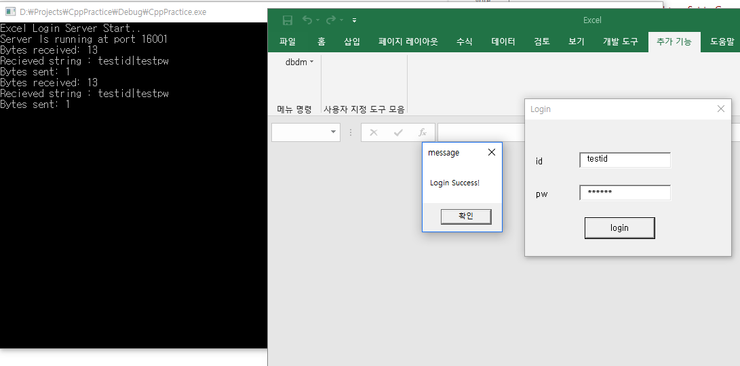Switch to the 도움말 ribbon tab
The image size is (740, 366).
[x=722, y=42]
